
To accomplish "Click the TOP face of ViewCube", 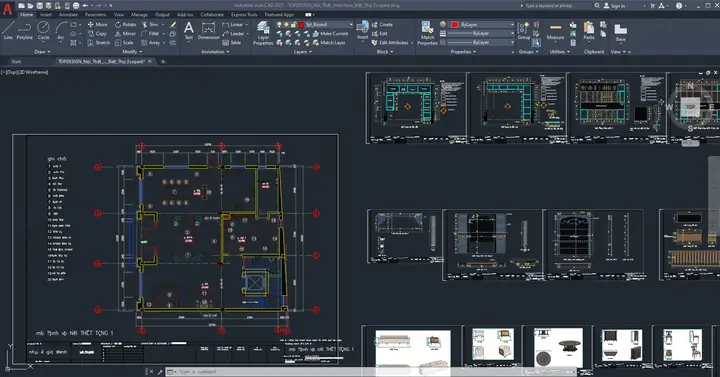I will 690,107.
